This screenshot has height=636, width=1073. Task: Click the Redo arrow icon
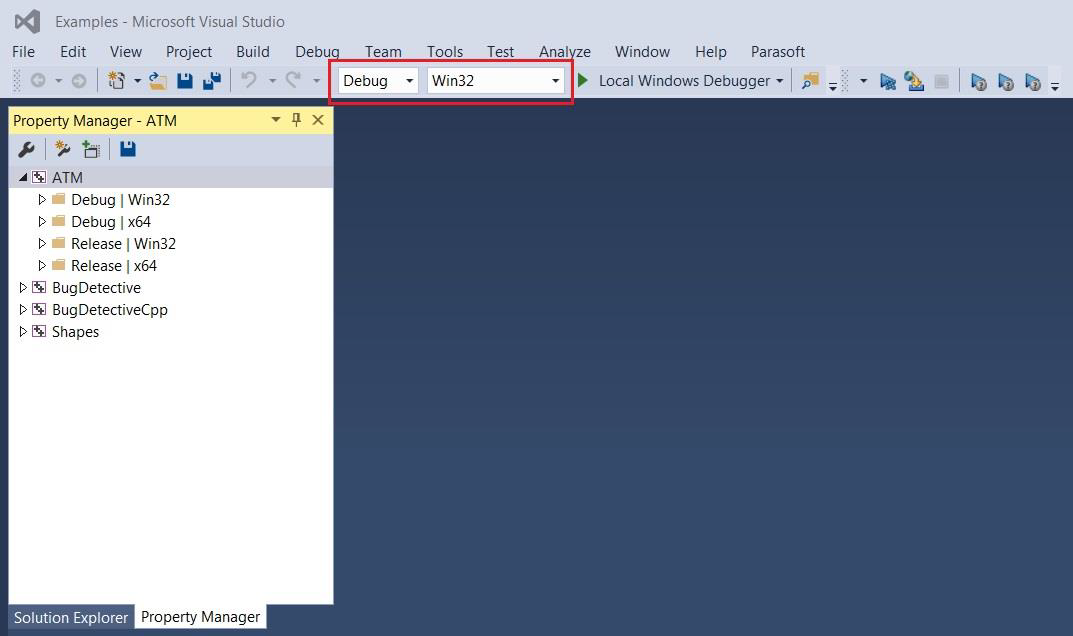point(294,80)
